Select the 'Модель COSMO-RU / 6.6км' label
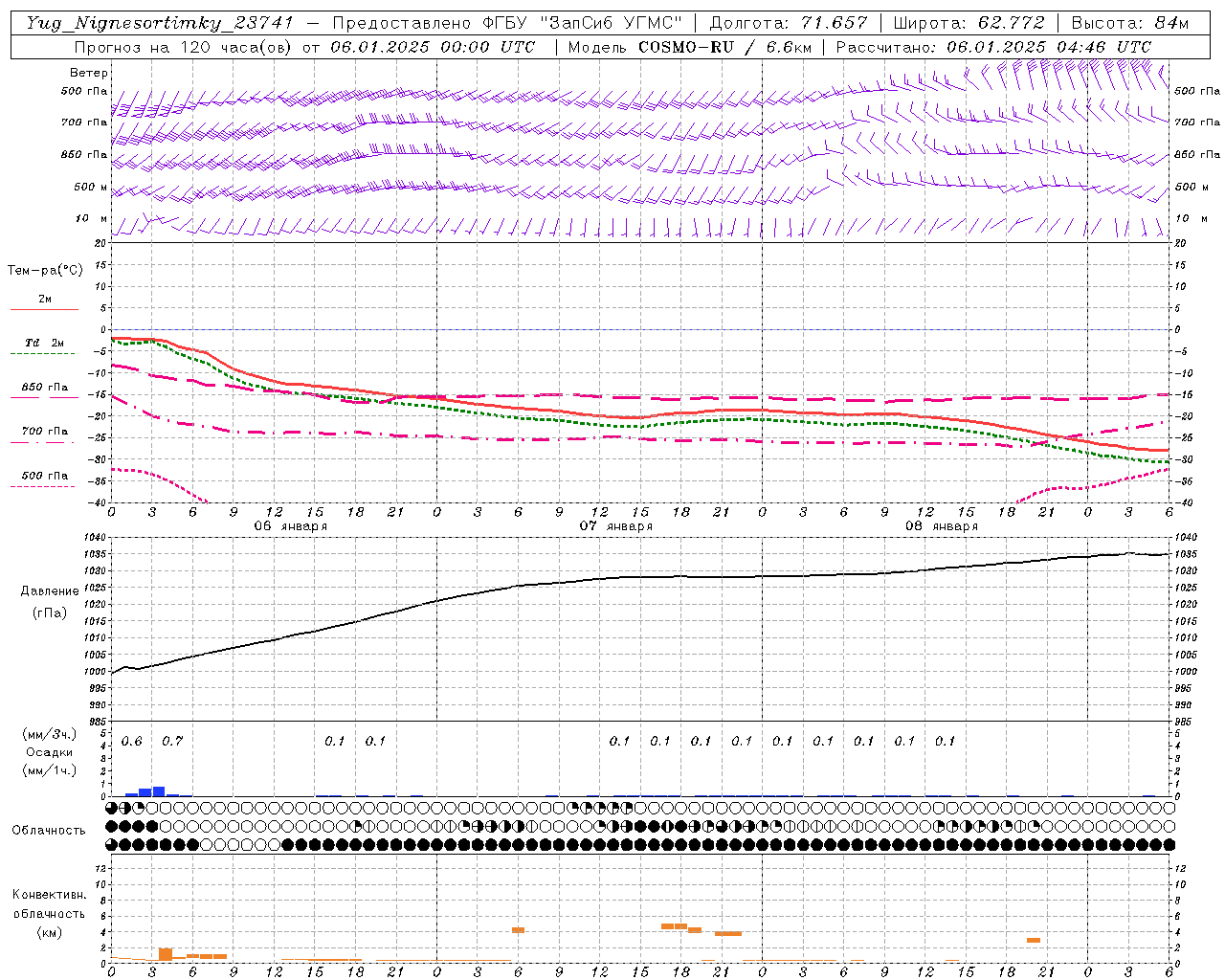Screen dimensions: 1225x980 (x=689, y=47)
